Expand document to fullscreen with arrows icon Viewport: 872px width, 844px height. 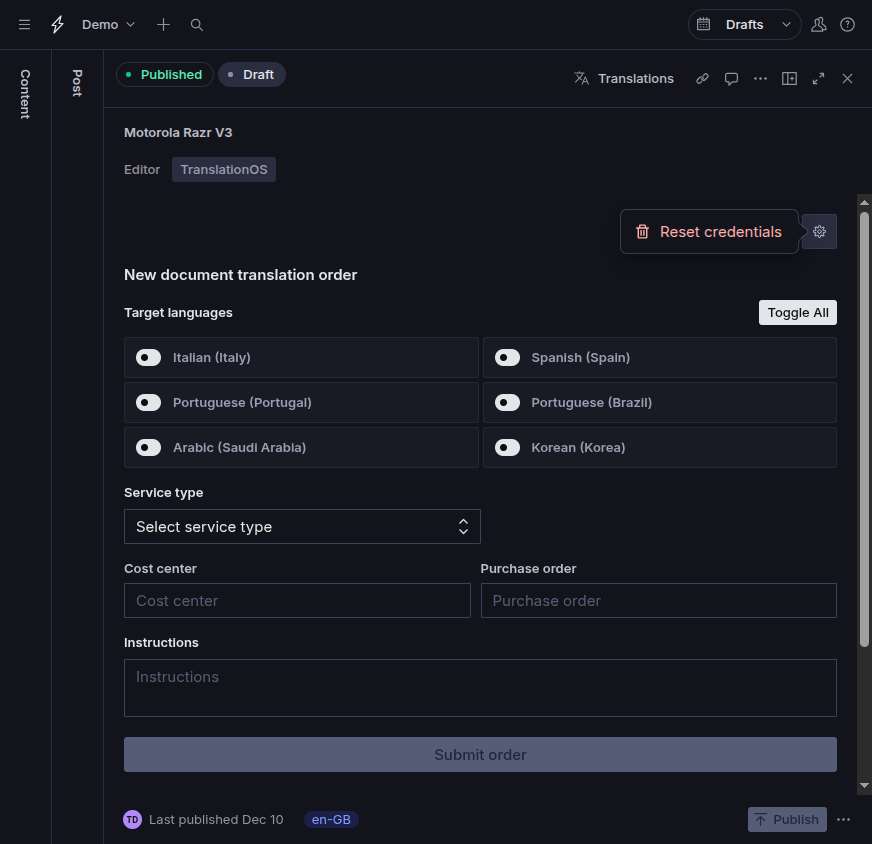pyautogui.click(x=818, y=78)
